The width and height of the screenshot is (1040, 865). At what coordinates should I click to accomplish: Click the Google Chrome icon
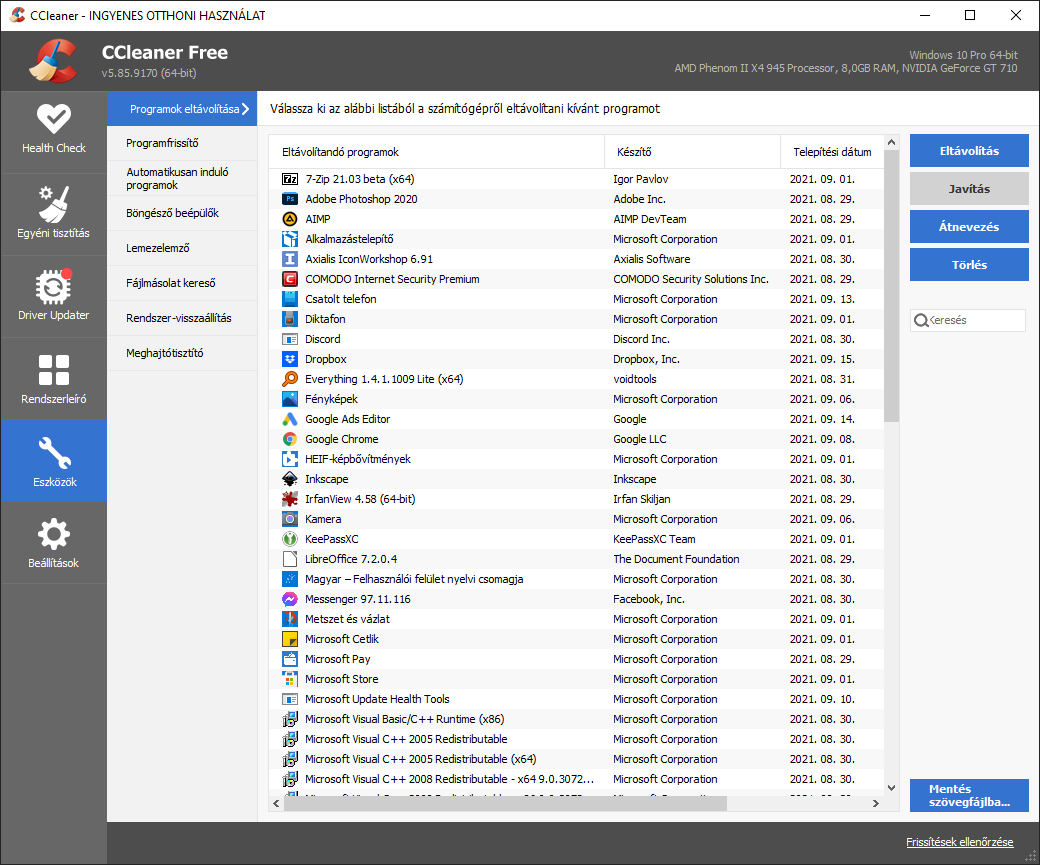click(290, 439)
